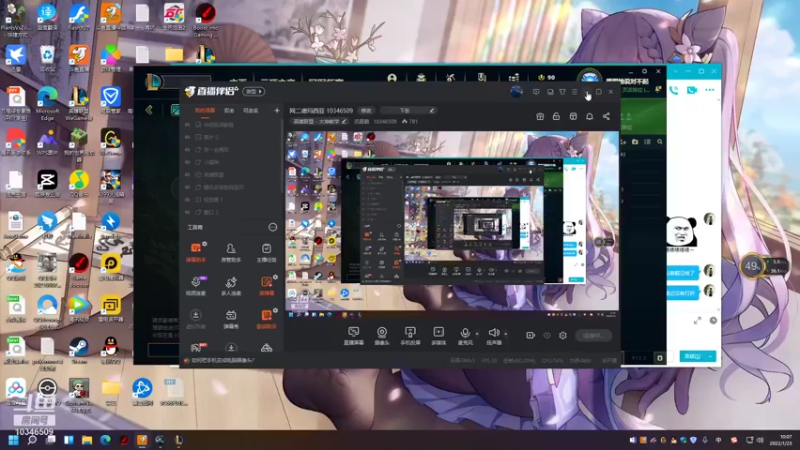
Task: Open the QQ chat three-dots more menu
Action: tap(710, 90)
